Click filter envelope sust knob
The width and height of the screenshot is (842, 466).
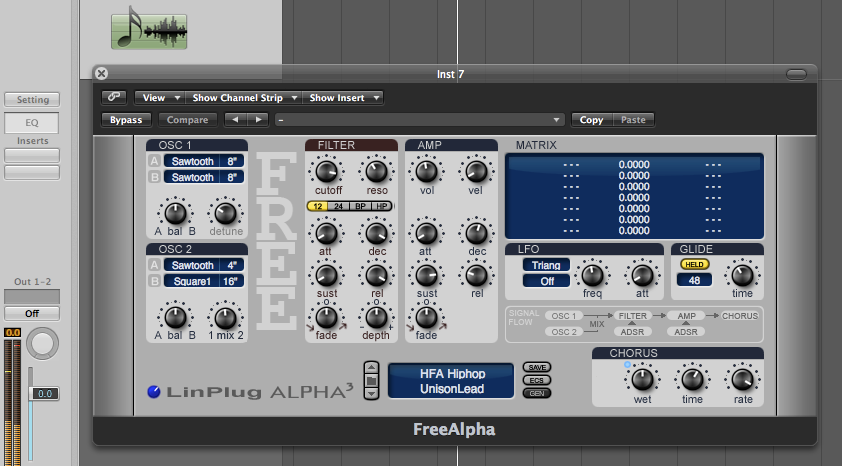[326, 275]
